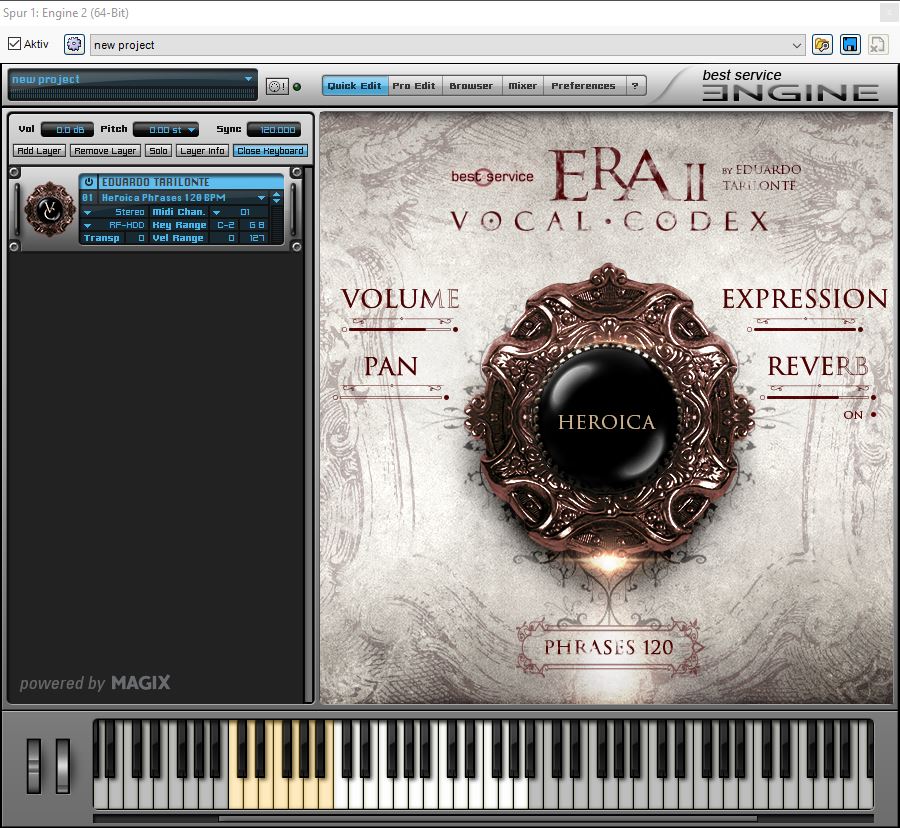This screenshot has height=828, width=900.
Task: Click the Phrases 120 ornamental button
Action: pyautogui.click(x=609, y=647)
